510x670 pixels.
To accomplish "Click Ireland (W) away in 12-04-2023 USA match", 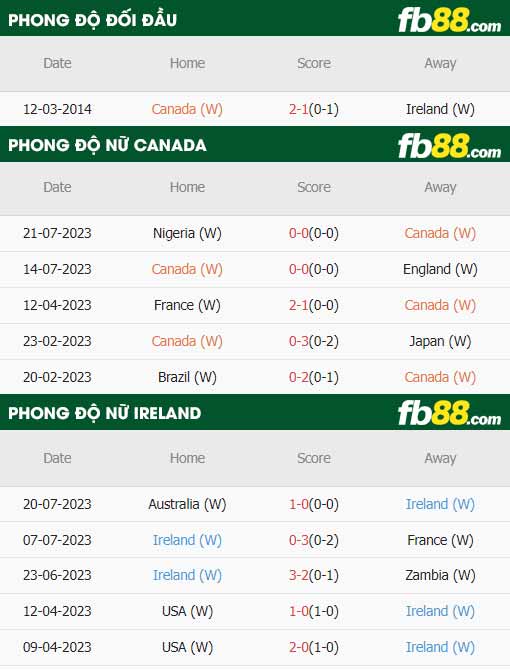I will tap(440, 611).
